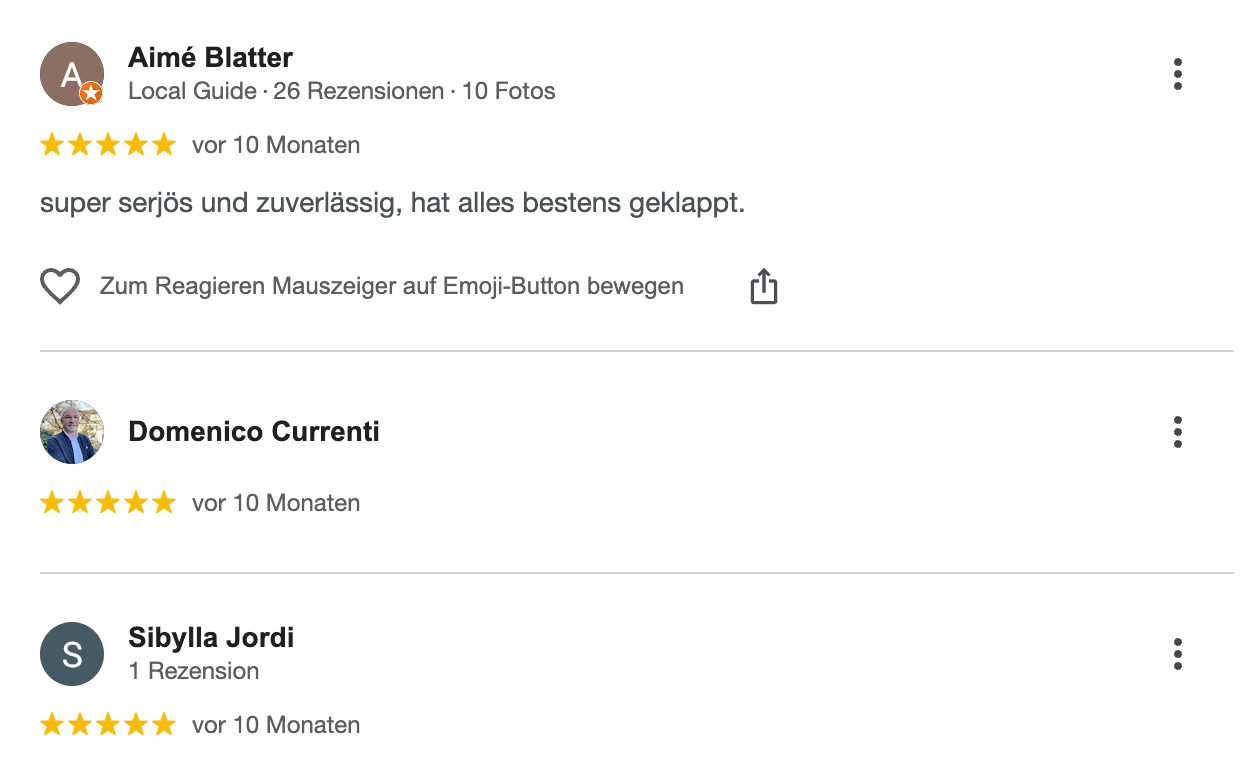The width and height of the screenshot is (1256, 784).
Task: Click Domenico Currenti's five-star rating
Action: pos(108,503)
